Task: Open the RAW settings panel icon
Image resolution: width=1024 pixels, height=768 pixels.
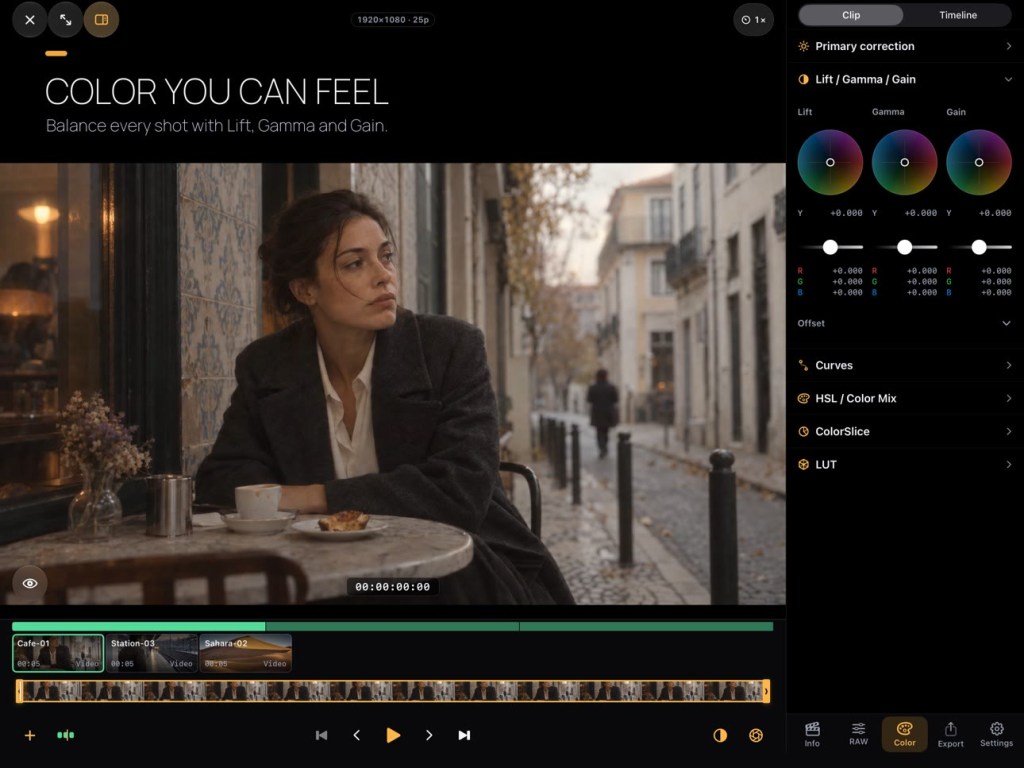Action: (858, 734)
